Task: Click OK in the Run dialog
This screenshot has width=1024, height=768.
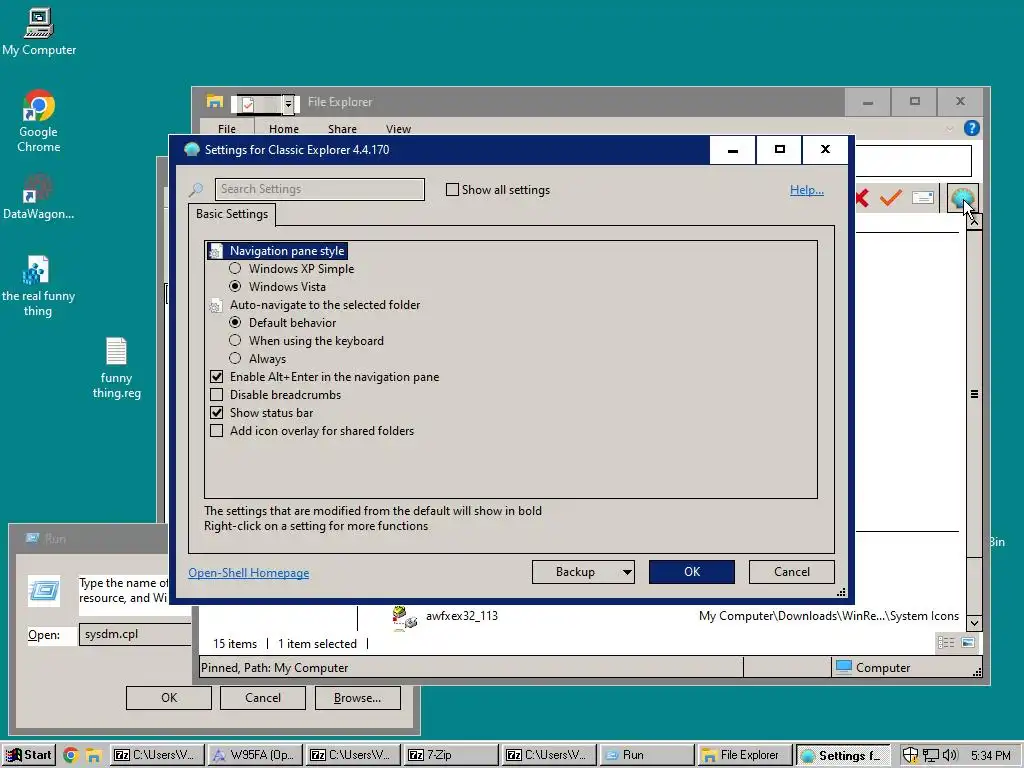Action: click(x=168, y=697)
